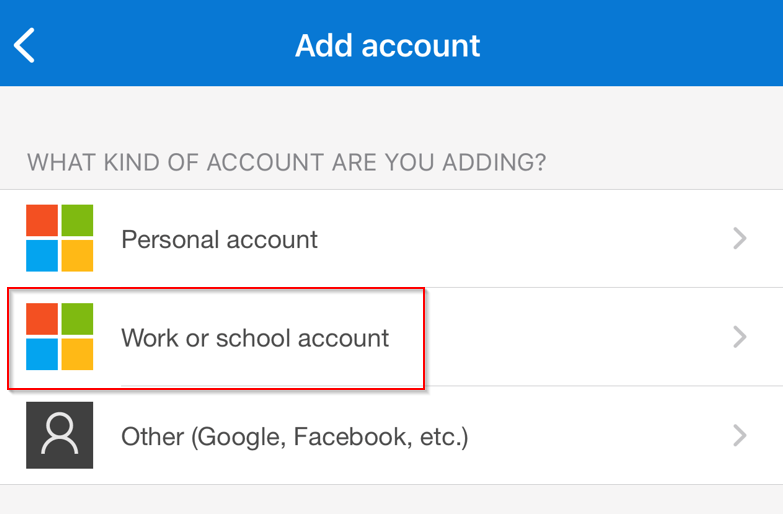Tap the Microsoft logo beside Personal account
Image resolution: width=783 pixels, height=514 pixels.
pyautogui.click(x=59, y=238)
